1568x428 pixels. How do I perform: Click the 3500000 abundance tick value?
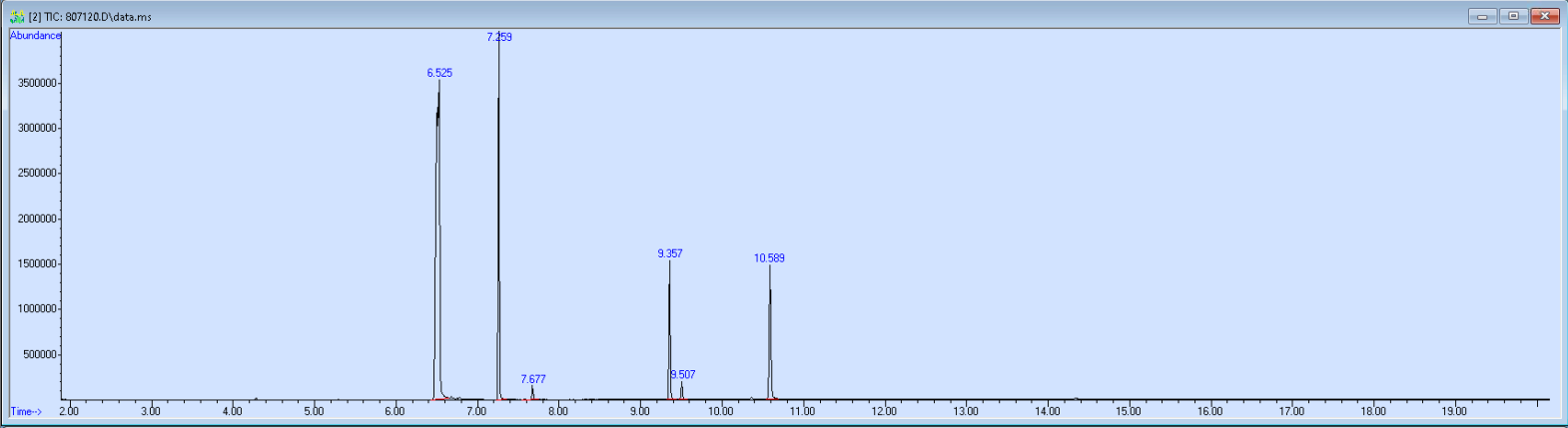click(x=37, y=83)
